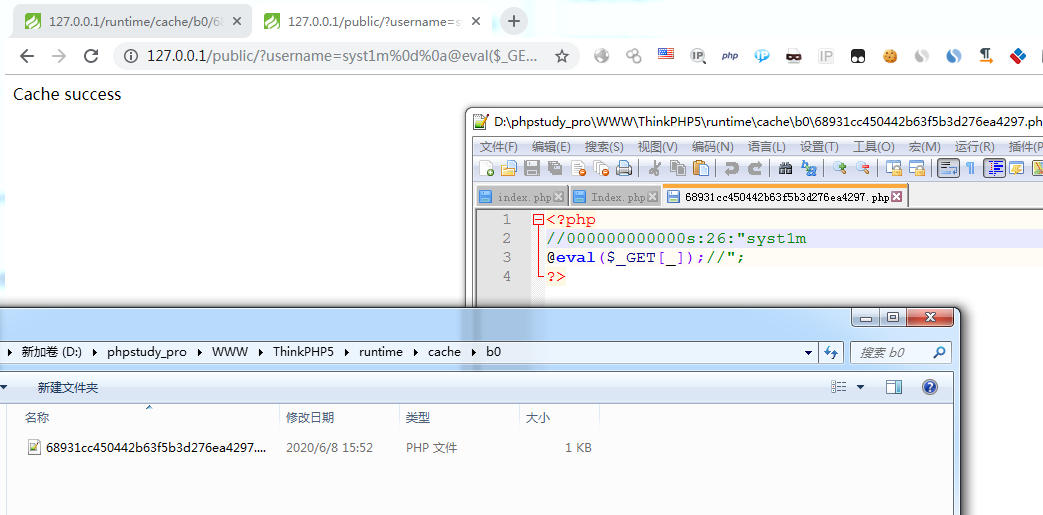
Task: Click Paste clipboard icon in Notepad++
Action: tap(700, 168)
